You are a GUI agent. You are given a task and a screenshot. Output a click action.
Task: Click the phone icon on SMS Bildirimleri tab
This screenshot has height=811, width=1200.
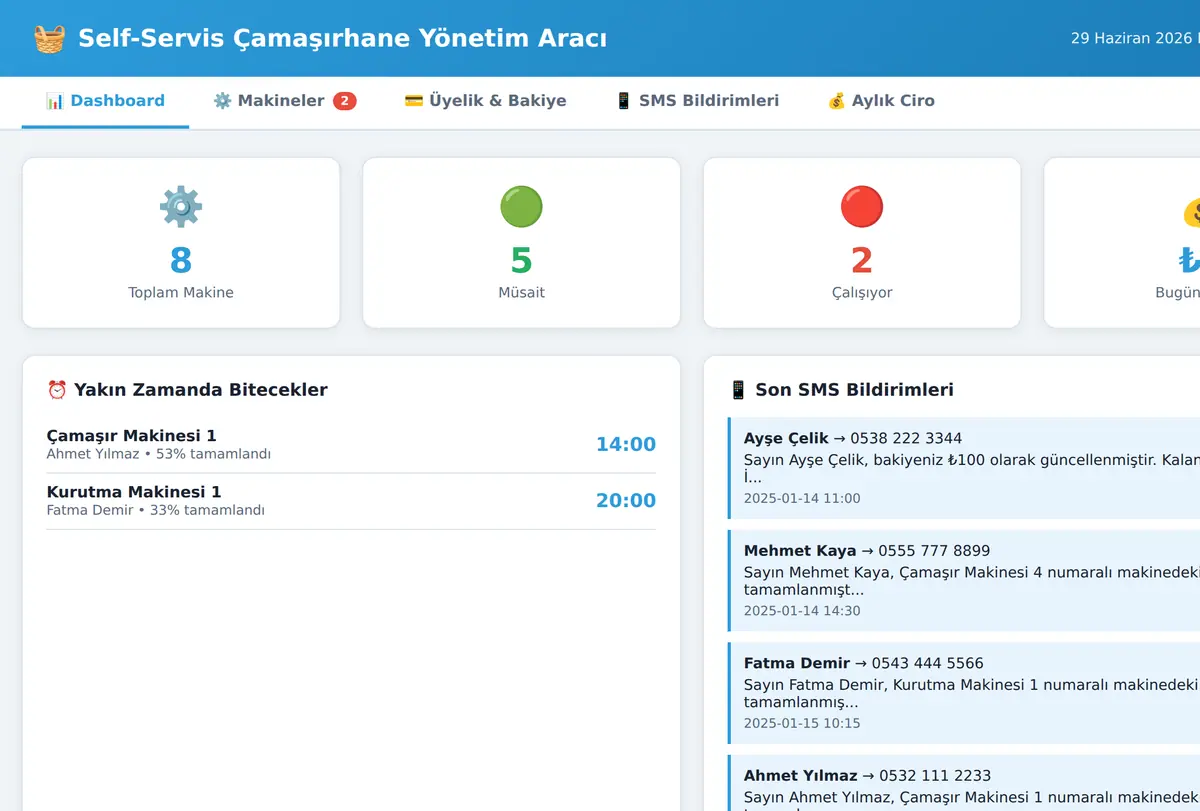[x=623, y=101]
